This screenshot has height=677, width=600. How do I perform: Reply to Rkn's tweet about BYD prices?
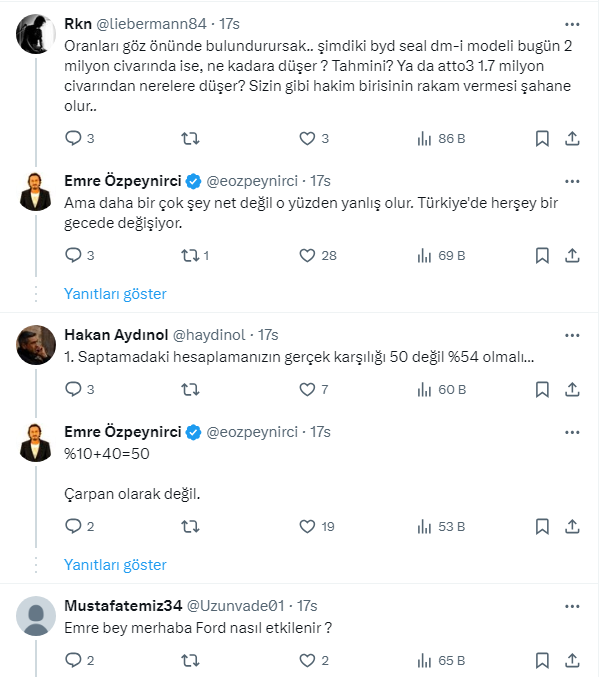[x=73, y=138]
